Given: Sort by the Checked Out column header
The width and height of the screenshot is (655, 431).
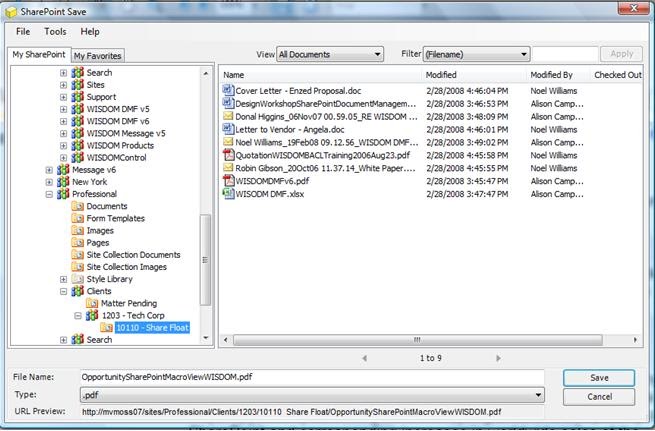Looking at the screenshot, I should point(617,75).
